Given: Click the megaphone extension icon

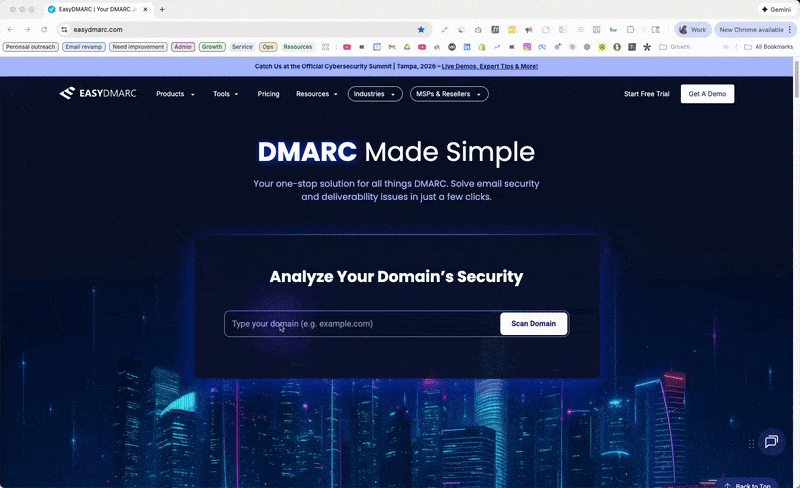Looking at the screenshot, I should 529,30.
